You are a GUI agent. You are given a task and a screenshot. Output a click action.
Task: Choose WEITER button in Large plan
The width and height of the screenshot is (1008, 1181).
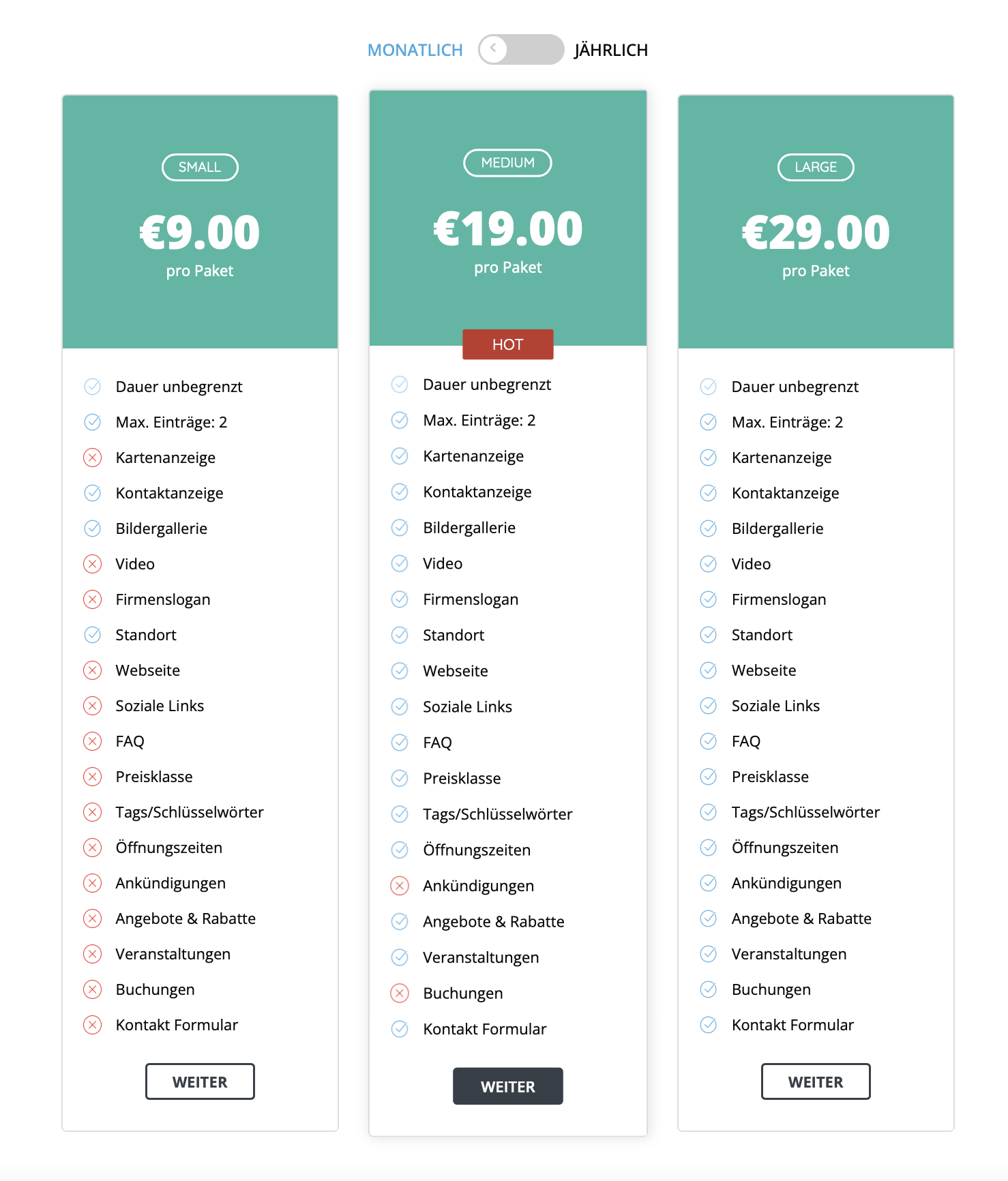[815, 1081]
